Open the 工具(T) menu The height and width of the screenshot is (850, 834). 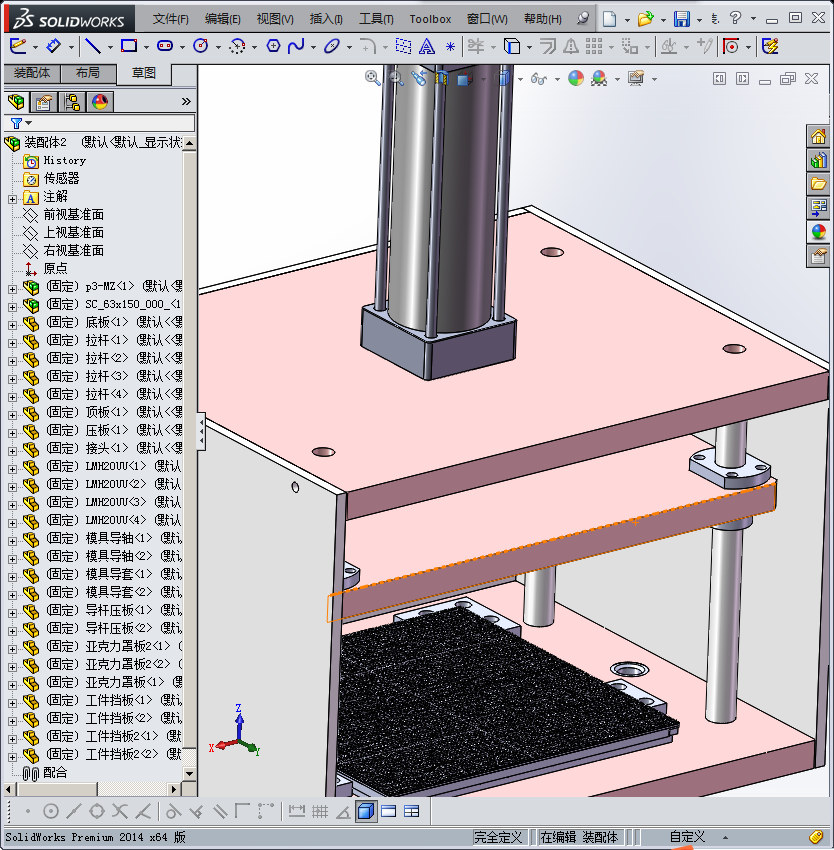coord(376,19)
